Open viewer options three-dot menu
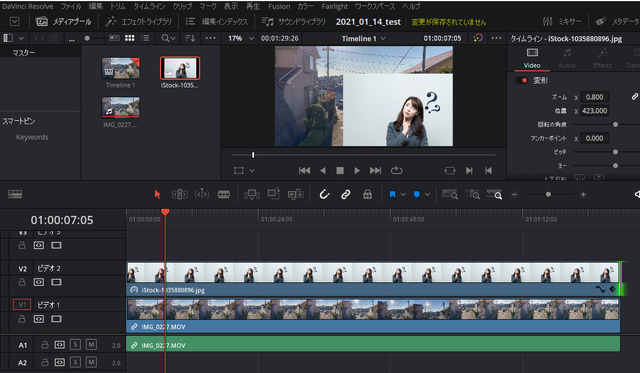Screen dimensions: 640x373 click(496, 38)
